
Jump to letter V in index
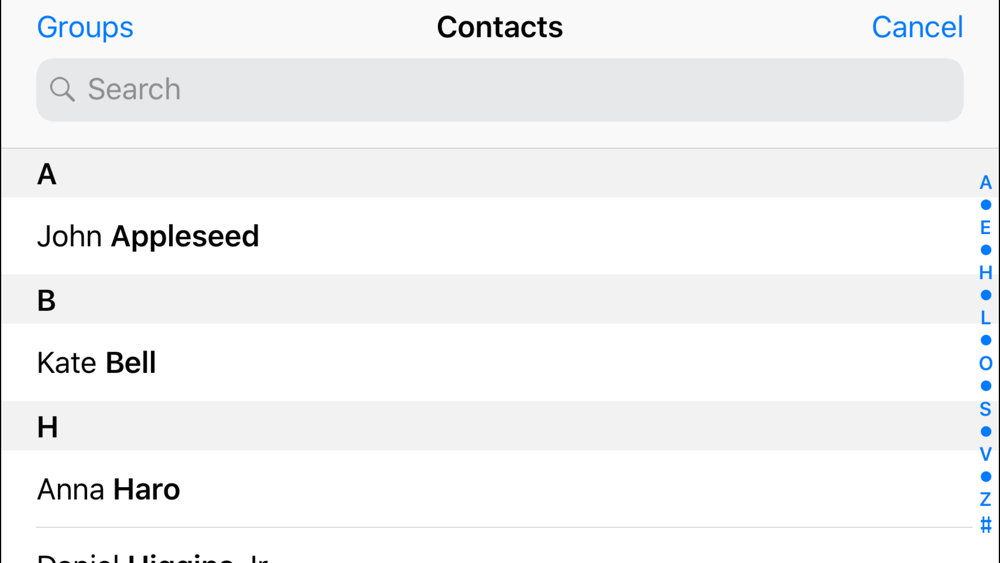coord(985,454)
